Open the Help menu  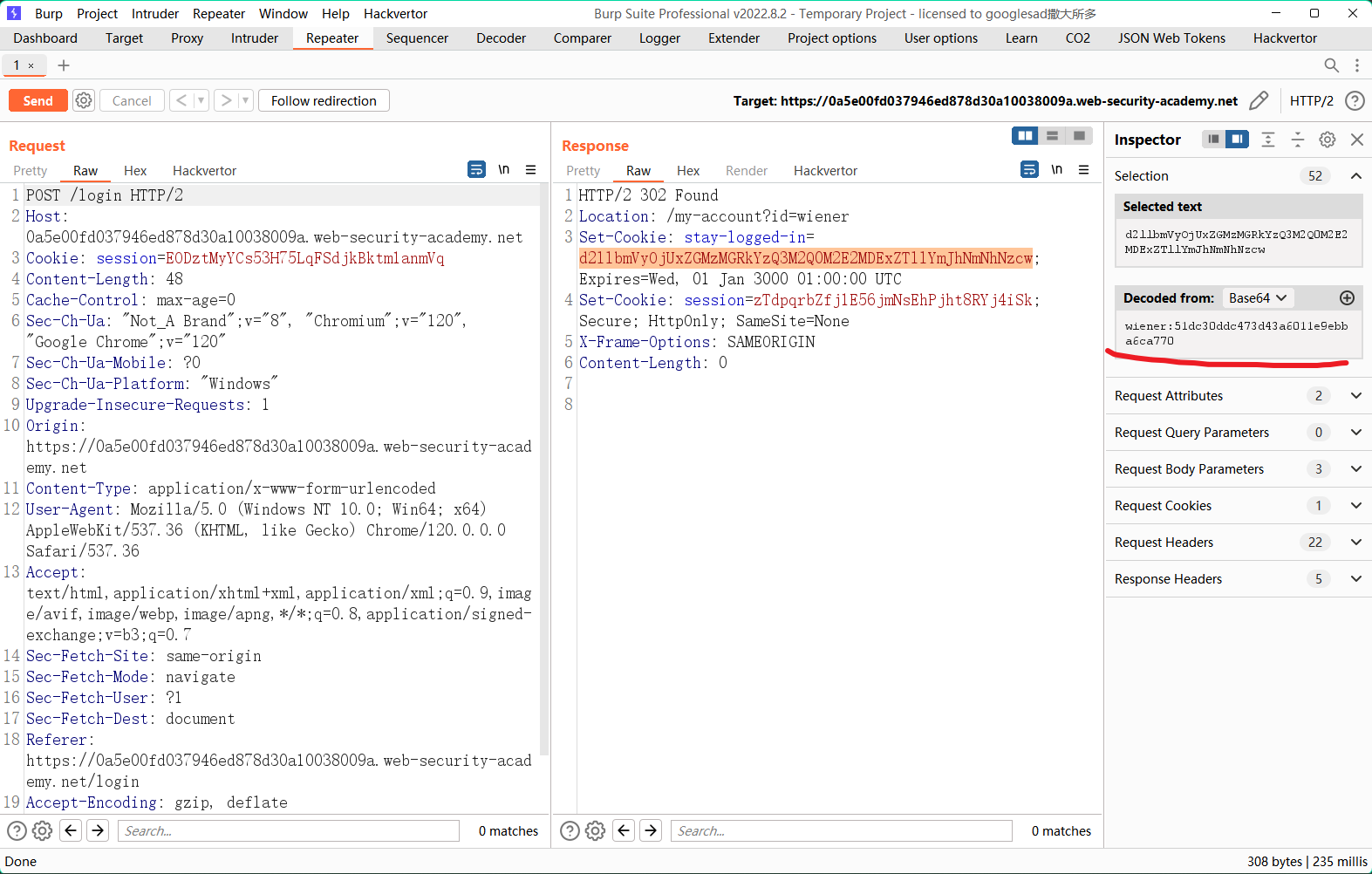coord(336,13)
